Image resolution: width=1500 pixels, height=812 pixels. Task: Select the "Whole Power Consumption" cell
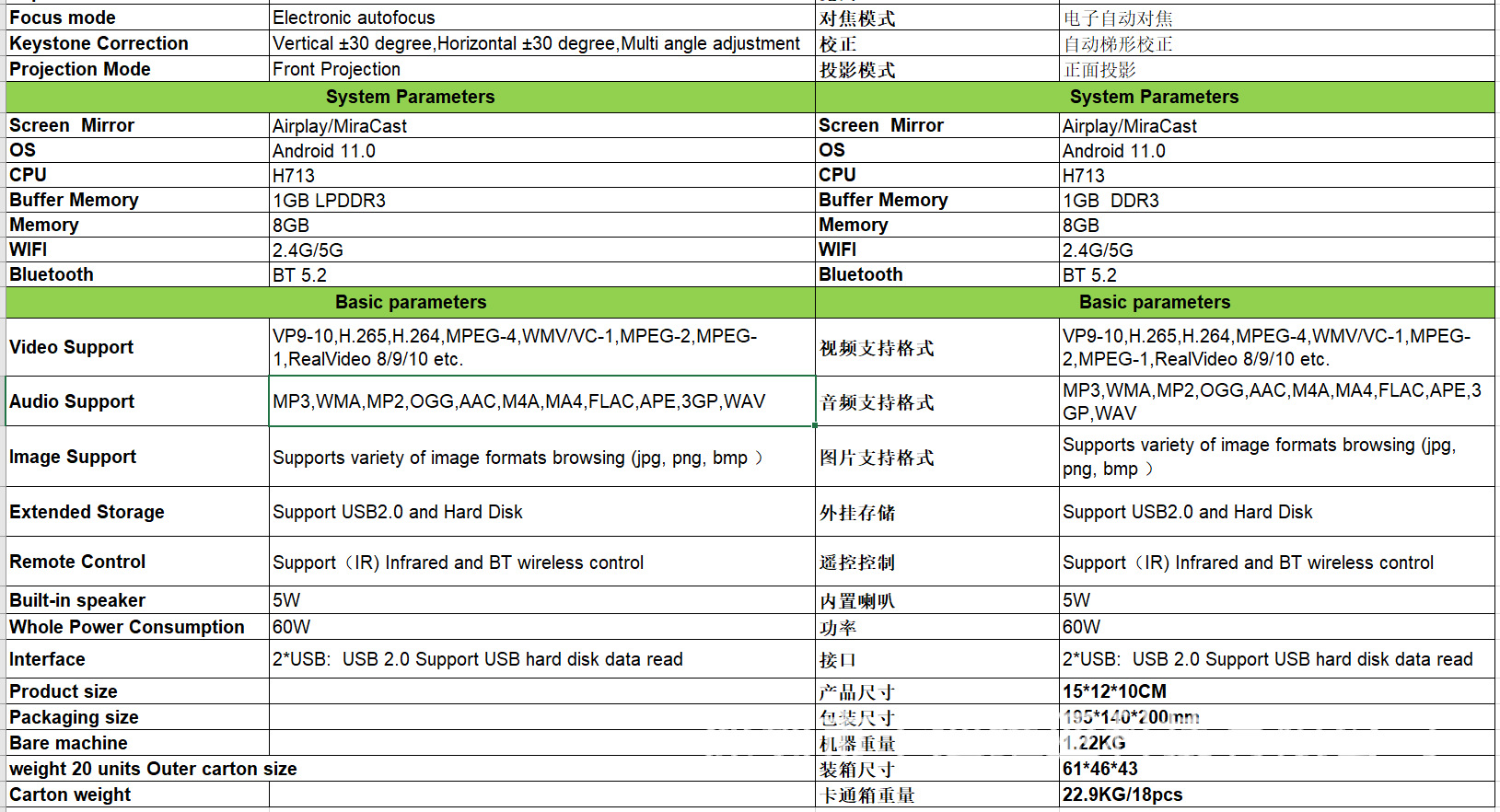pyautogui.click(x=137, y=627)
